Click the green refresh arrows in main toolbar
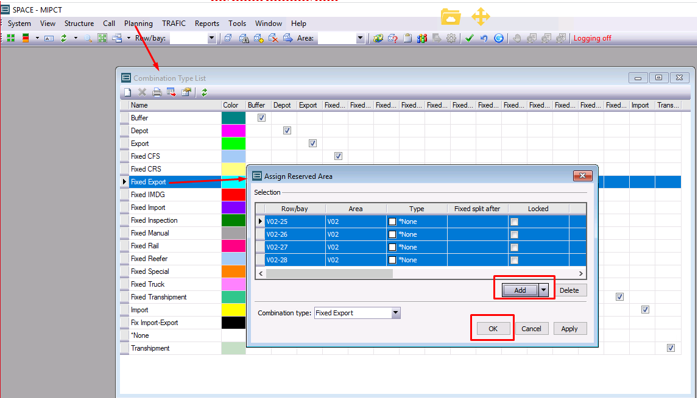This screenshot has width=697, height=398. 64,38
